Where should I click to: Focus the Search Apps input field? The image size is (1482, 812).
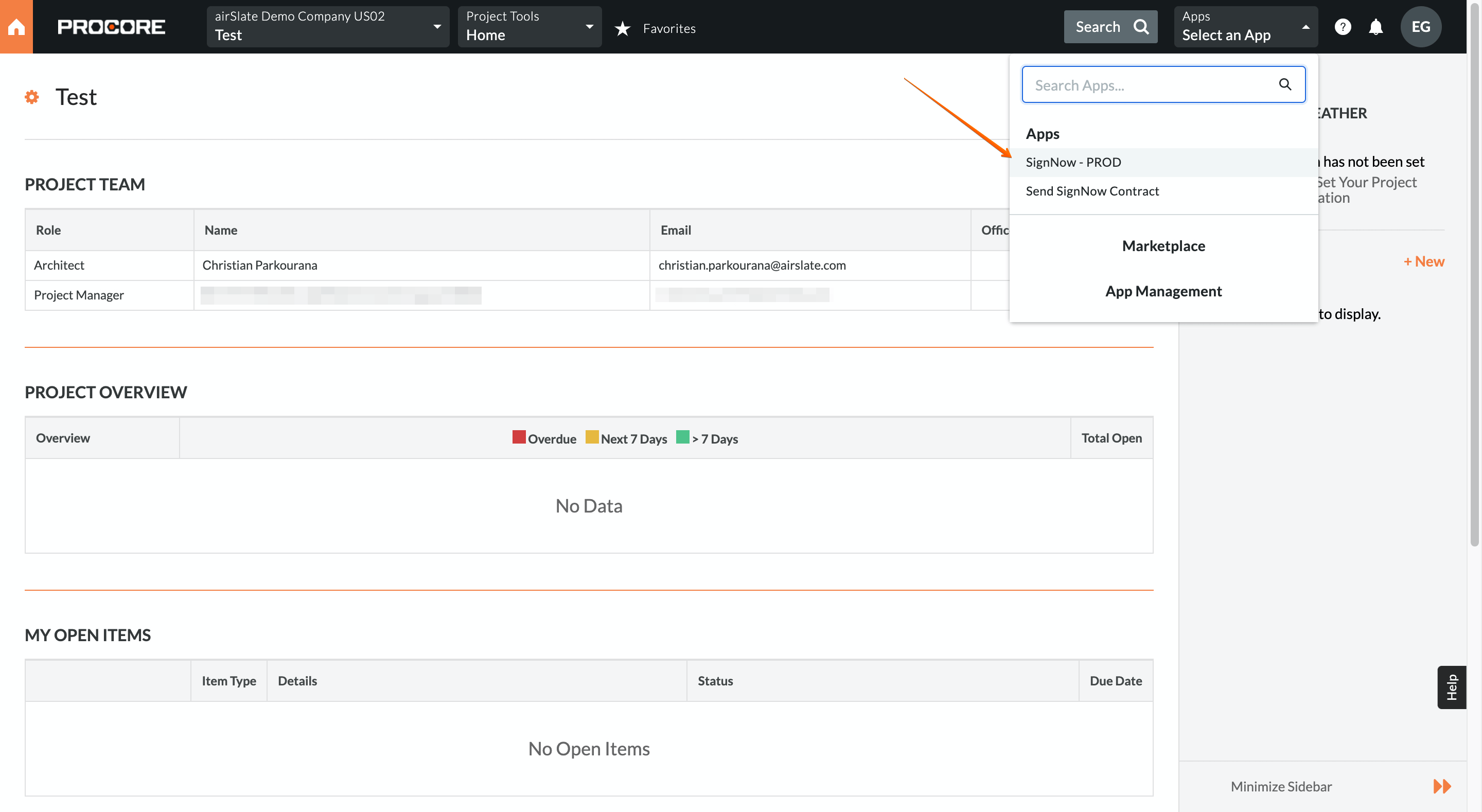(1163, 84)
